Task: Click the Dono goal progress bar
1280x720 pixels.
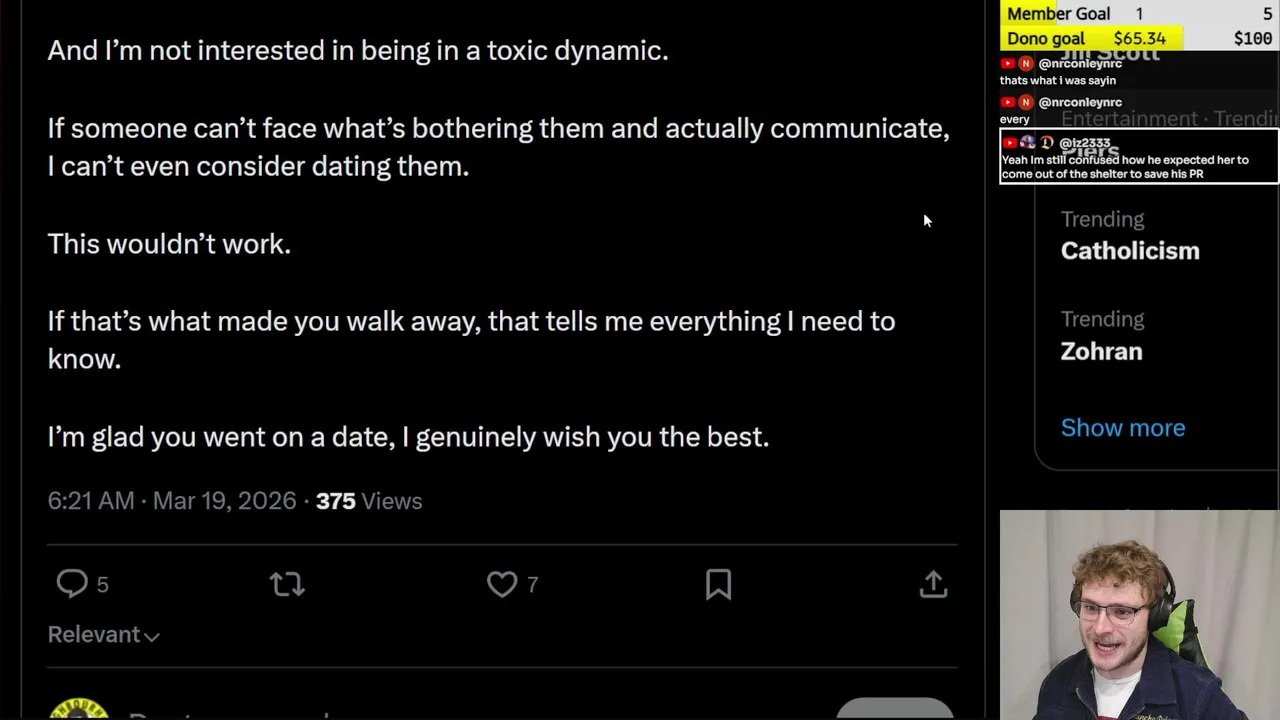Action: [1139, 38]
